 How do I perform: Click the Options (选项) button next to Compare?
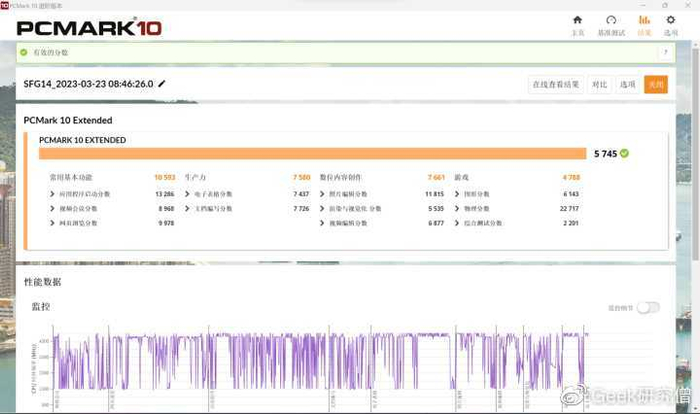[627, 84]
